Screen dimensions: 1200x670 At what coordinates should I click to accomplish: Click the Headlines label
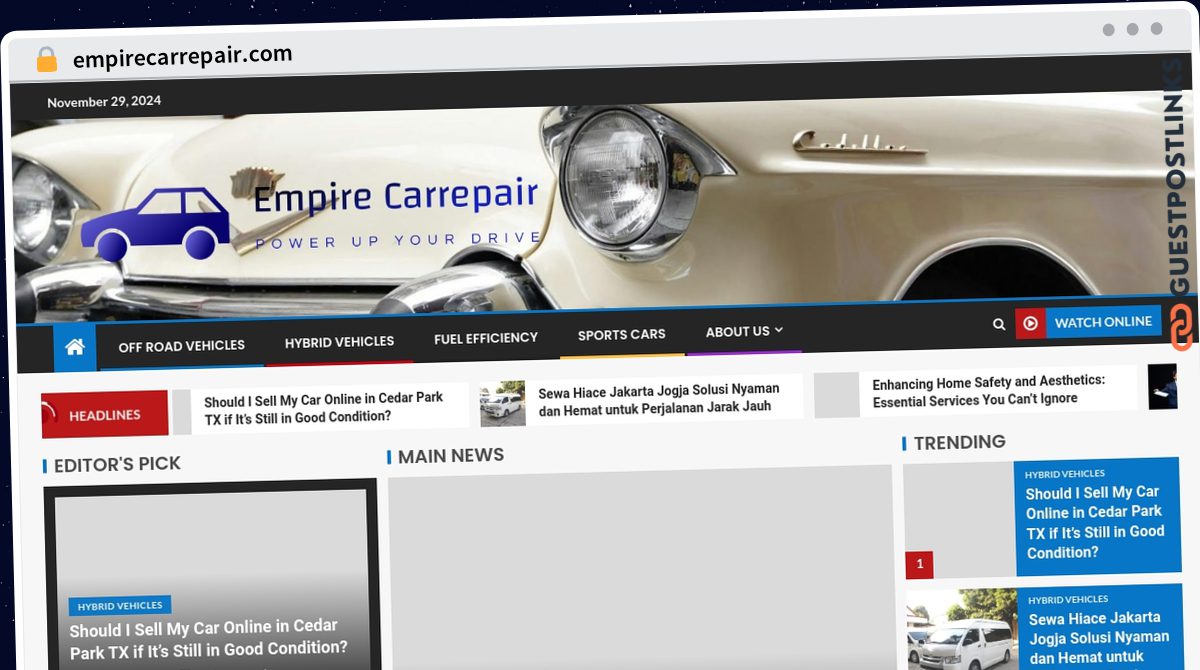tap(105, 414)
